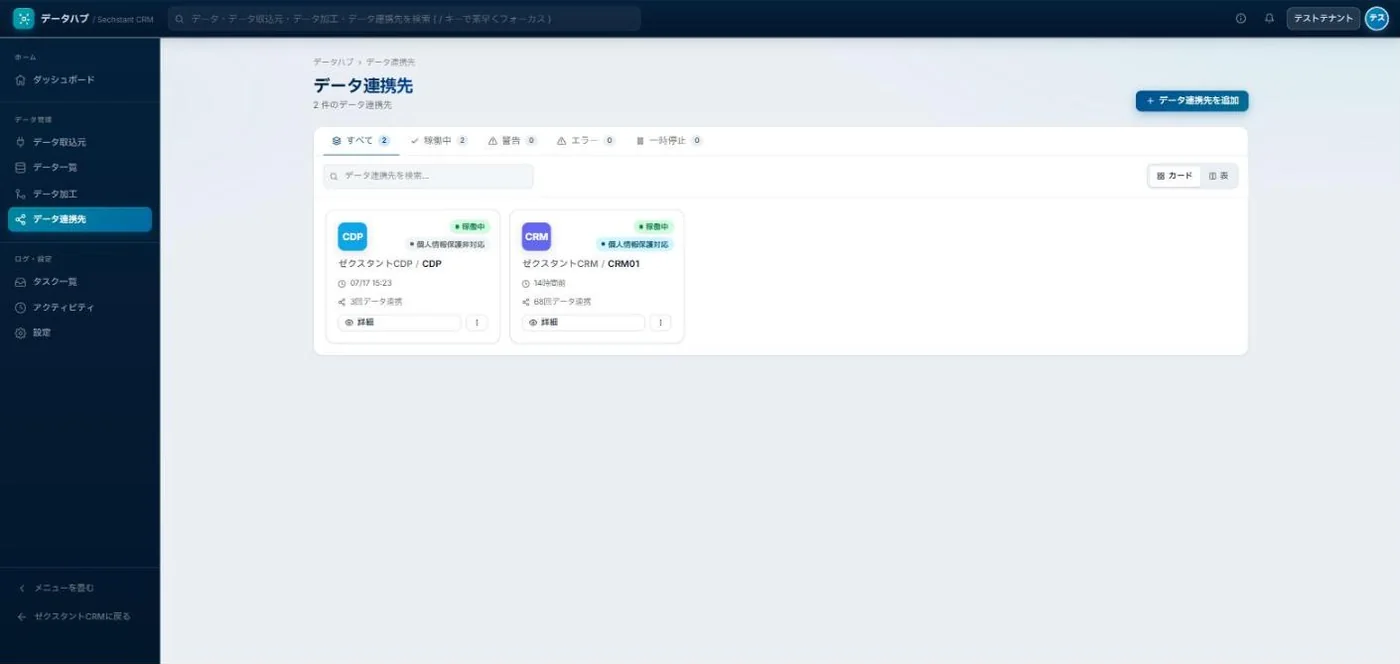Click the 2 件のデータ連携先 count text
Screen dimensions: 1400x664
coord(352,105)
